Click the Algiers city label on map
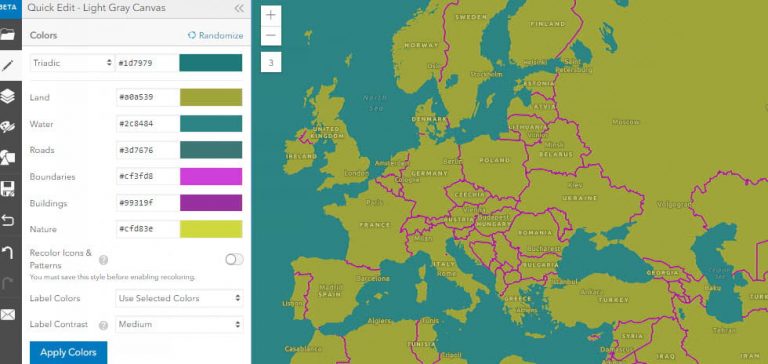The height and width of the screenshot is (364, 768). [x=380, y=321]
